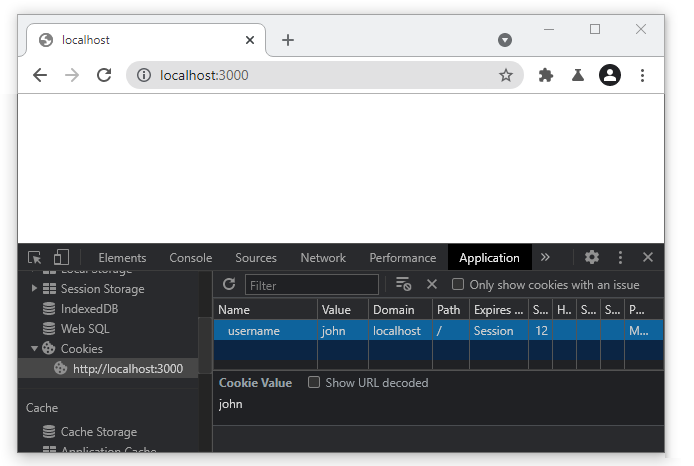
Task: Click the address bar showing localhost:3000
Action: click(x=325, y=75)
